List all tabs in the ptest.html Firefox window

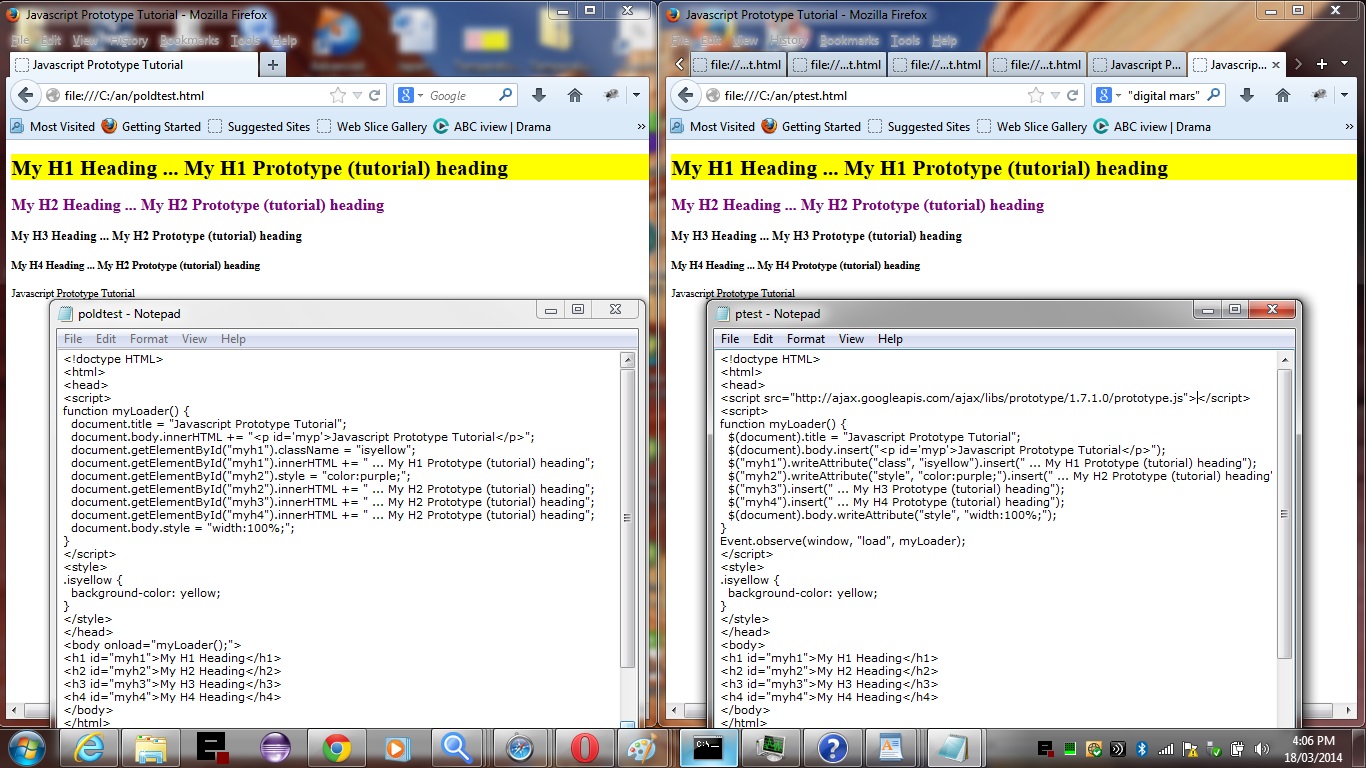coord(1344,64)
